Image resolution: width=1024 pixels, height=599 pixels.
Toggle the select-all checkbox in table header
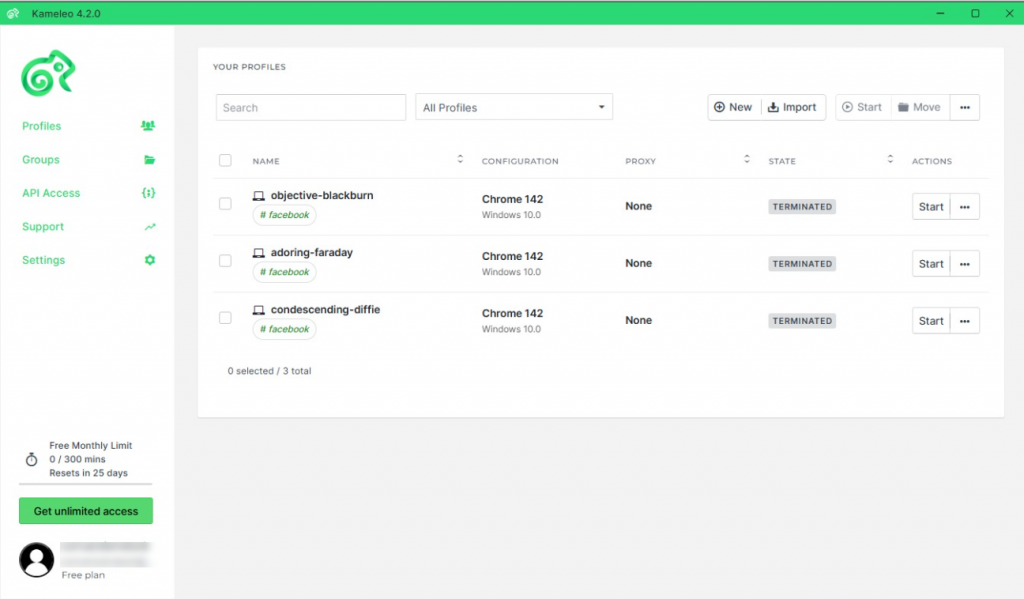[x=225, y=161]
